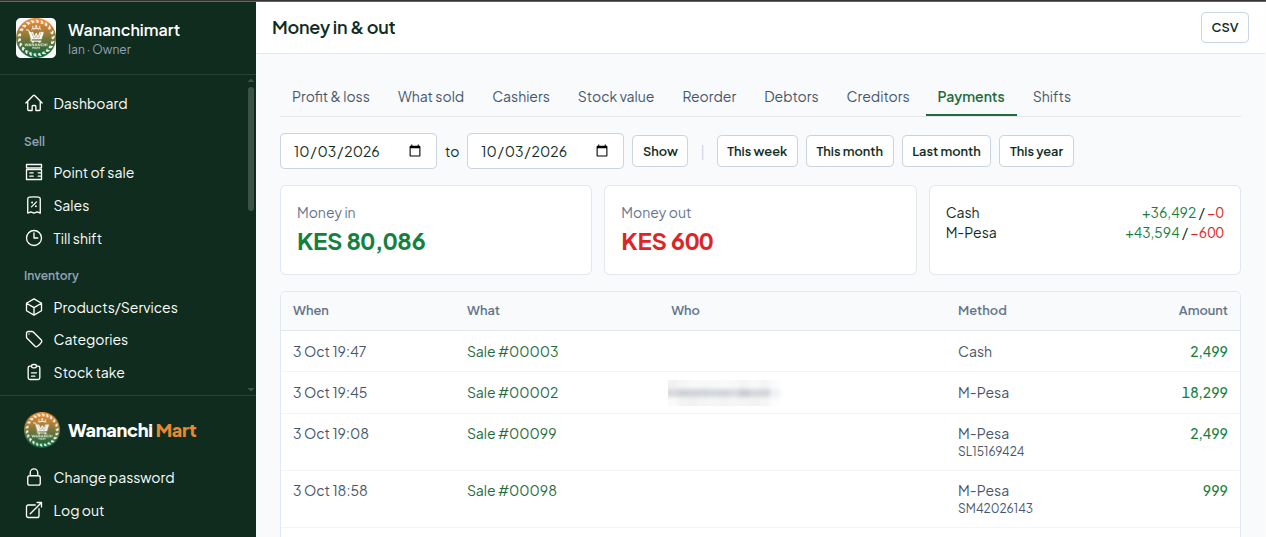
Task: Go to the Reorder tab
Action: tap(709, 97)
